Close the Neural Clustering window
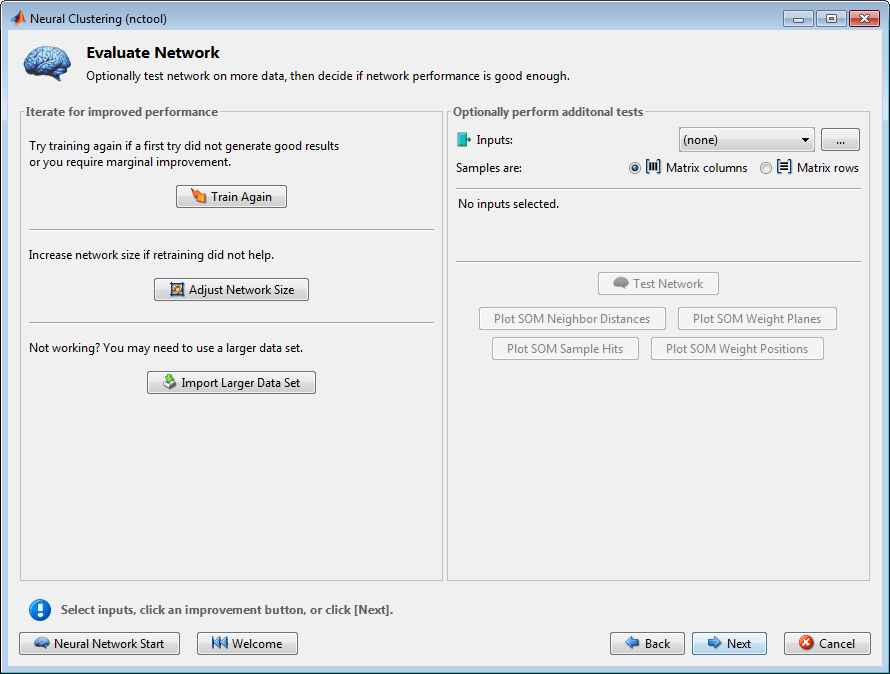Viewport: 890px width, 674px height. pyautogui.click(x=864, y=19)
